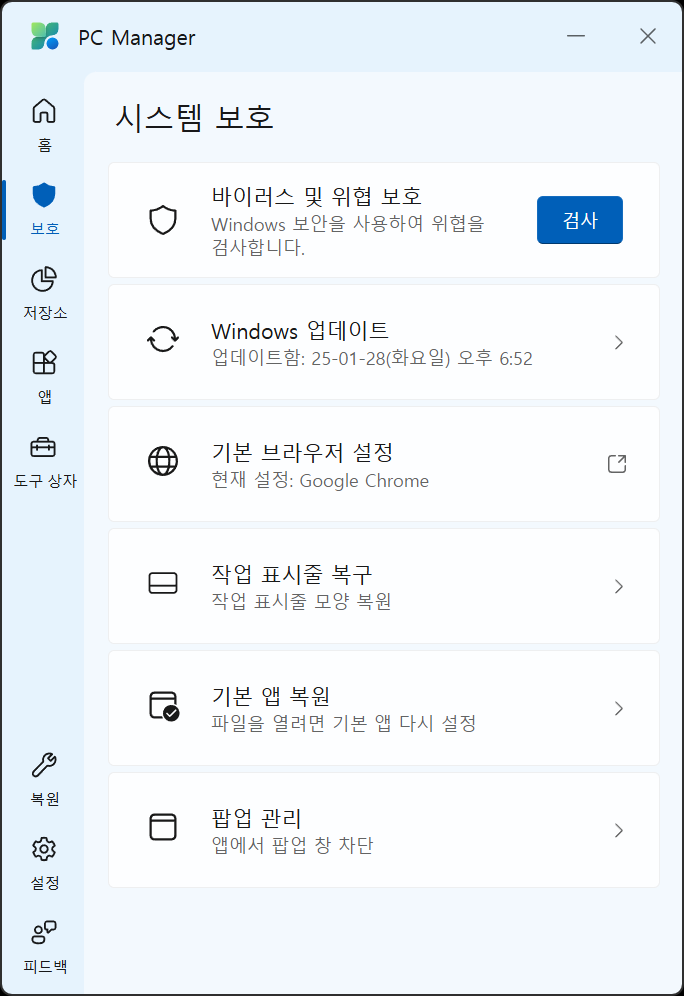Screen dimensions: 684x996
Task: Click the 기본 앱 복원 title
Action: pos(271,697)
